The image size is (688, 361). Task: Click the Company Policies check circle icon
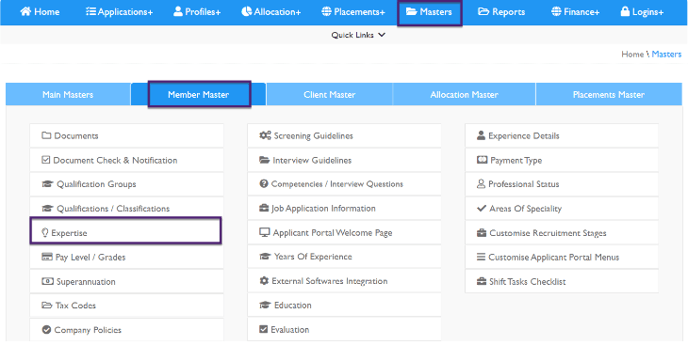[47, 329]
